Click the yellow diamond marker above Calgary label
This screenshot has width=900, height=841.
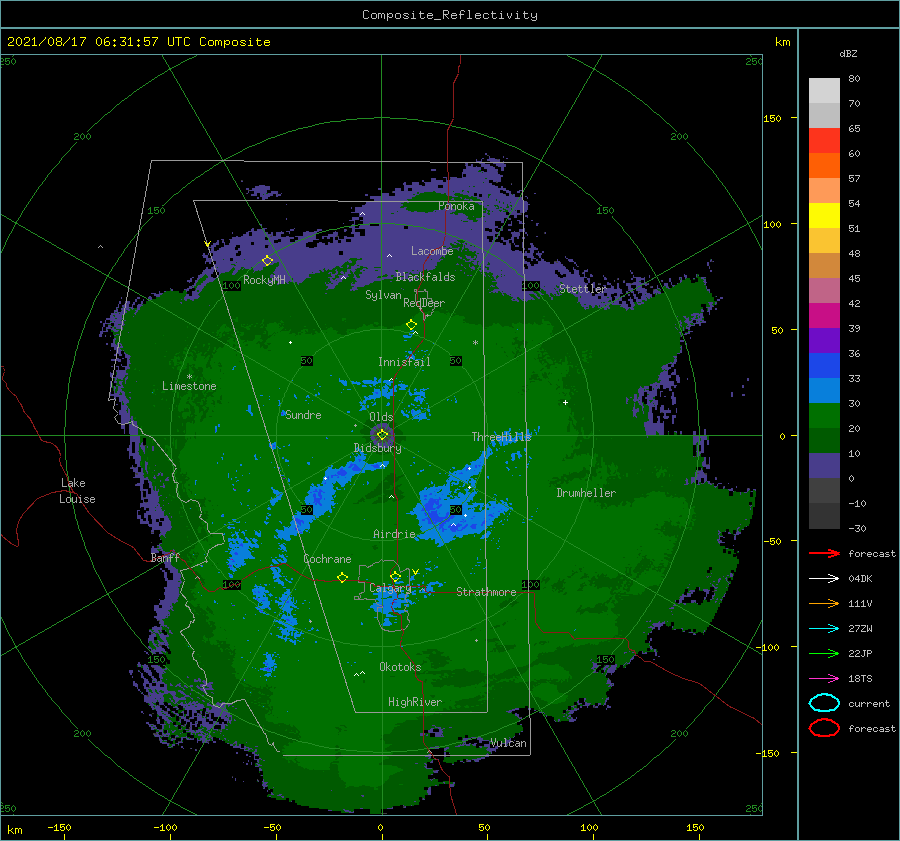(x=395, y=576)
